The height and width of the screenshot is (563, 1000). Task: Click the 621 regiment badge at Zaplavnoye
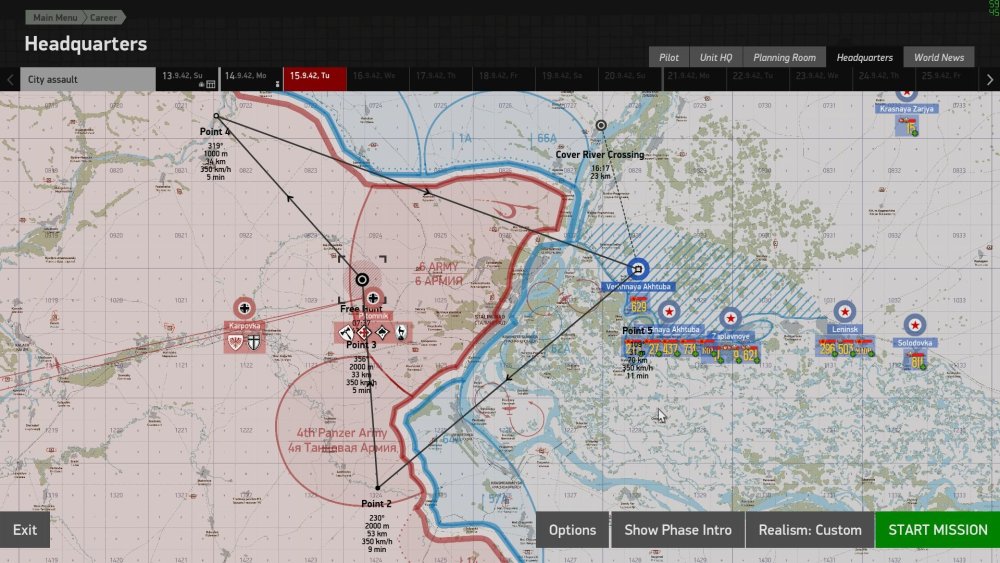750,355
